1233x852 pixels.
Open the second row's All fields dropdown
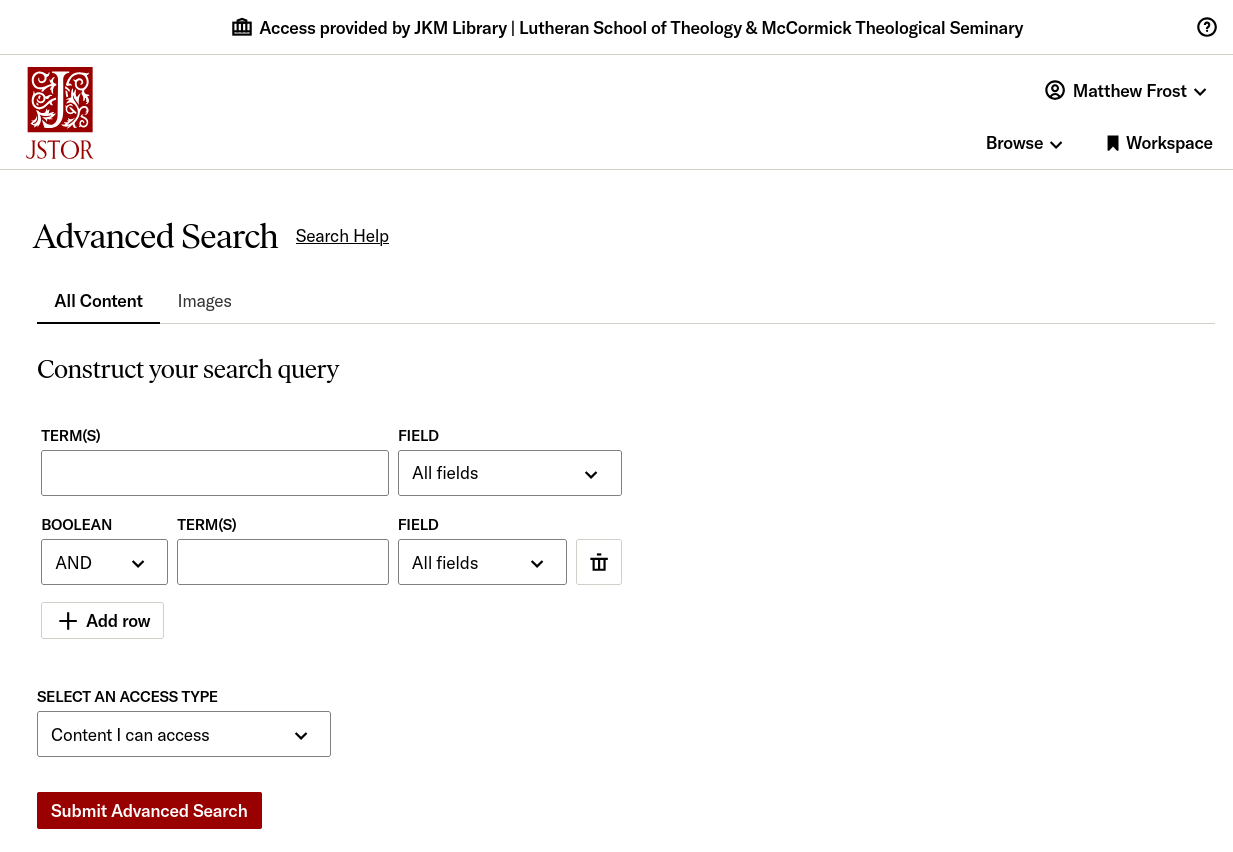click(482, 561)
